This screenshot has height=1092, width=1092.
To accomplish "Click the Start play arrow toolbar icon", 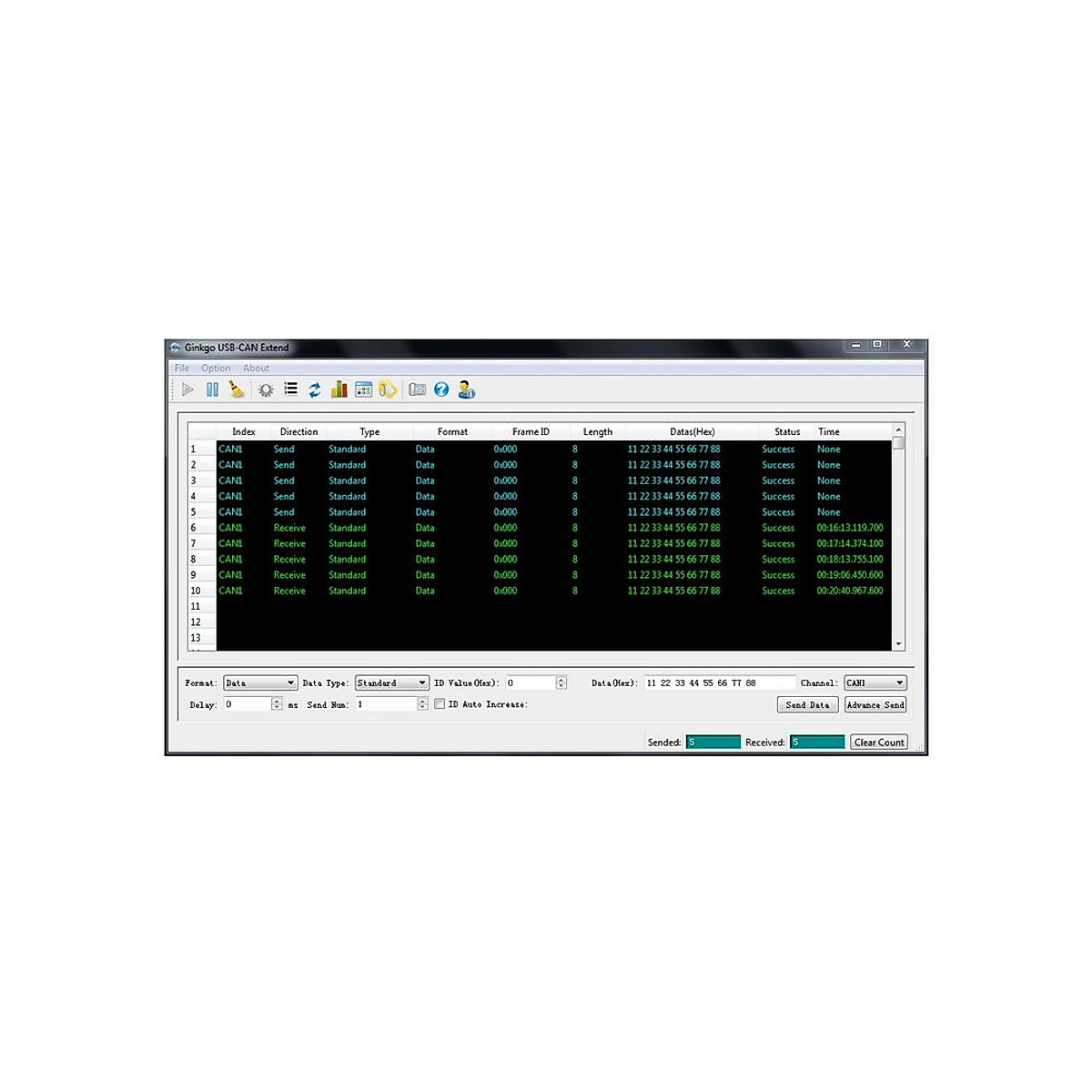I will pyautogui.click(x=187, y=389).
